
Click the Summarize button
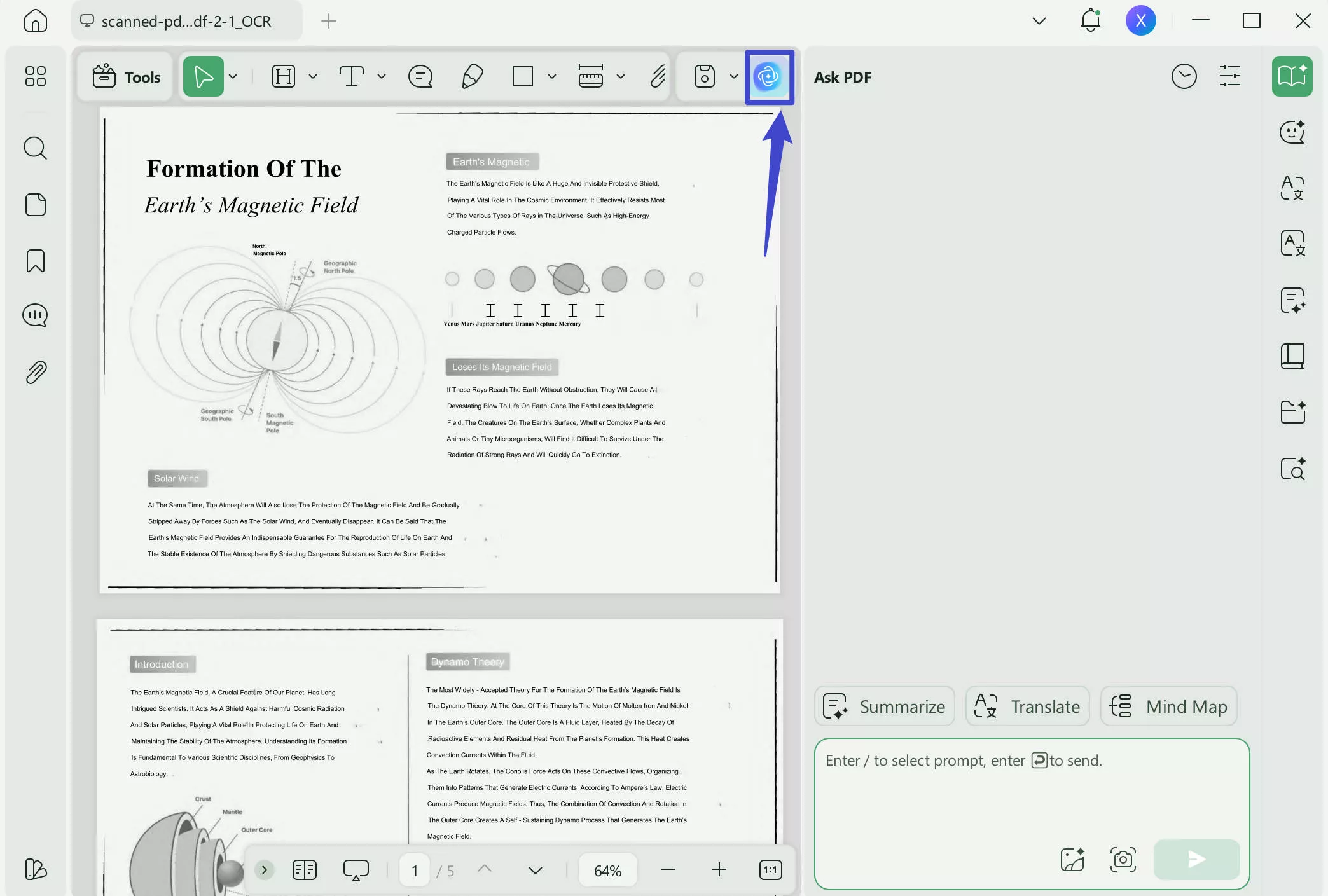884,706
